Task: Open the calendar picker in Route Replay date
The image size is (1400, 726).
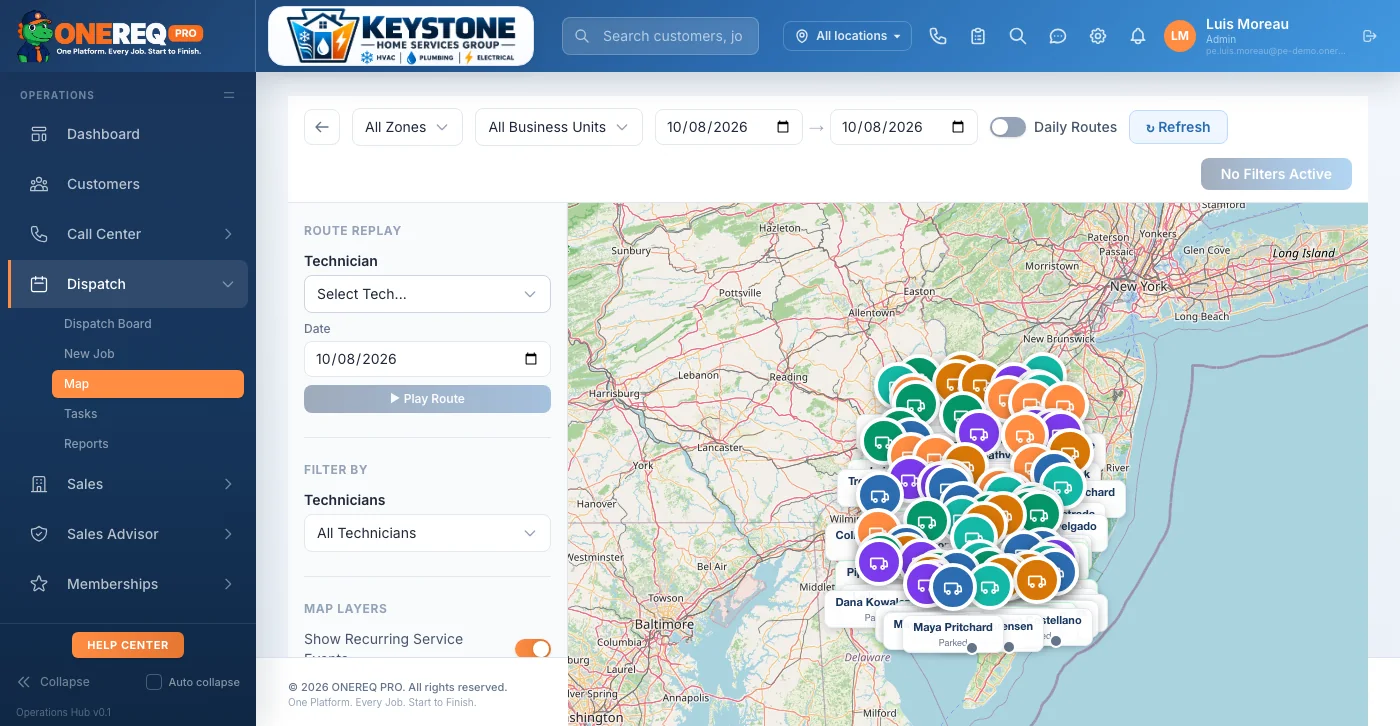Action: pyautogui.click(x=531, y=359)
